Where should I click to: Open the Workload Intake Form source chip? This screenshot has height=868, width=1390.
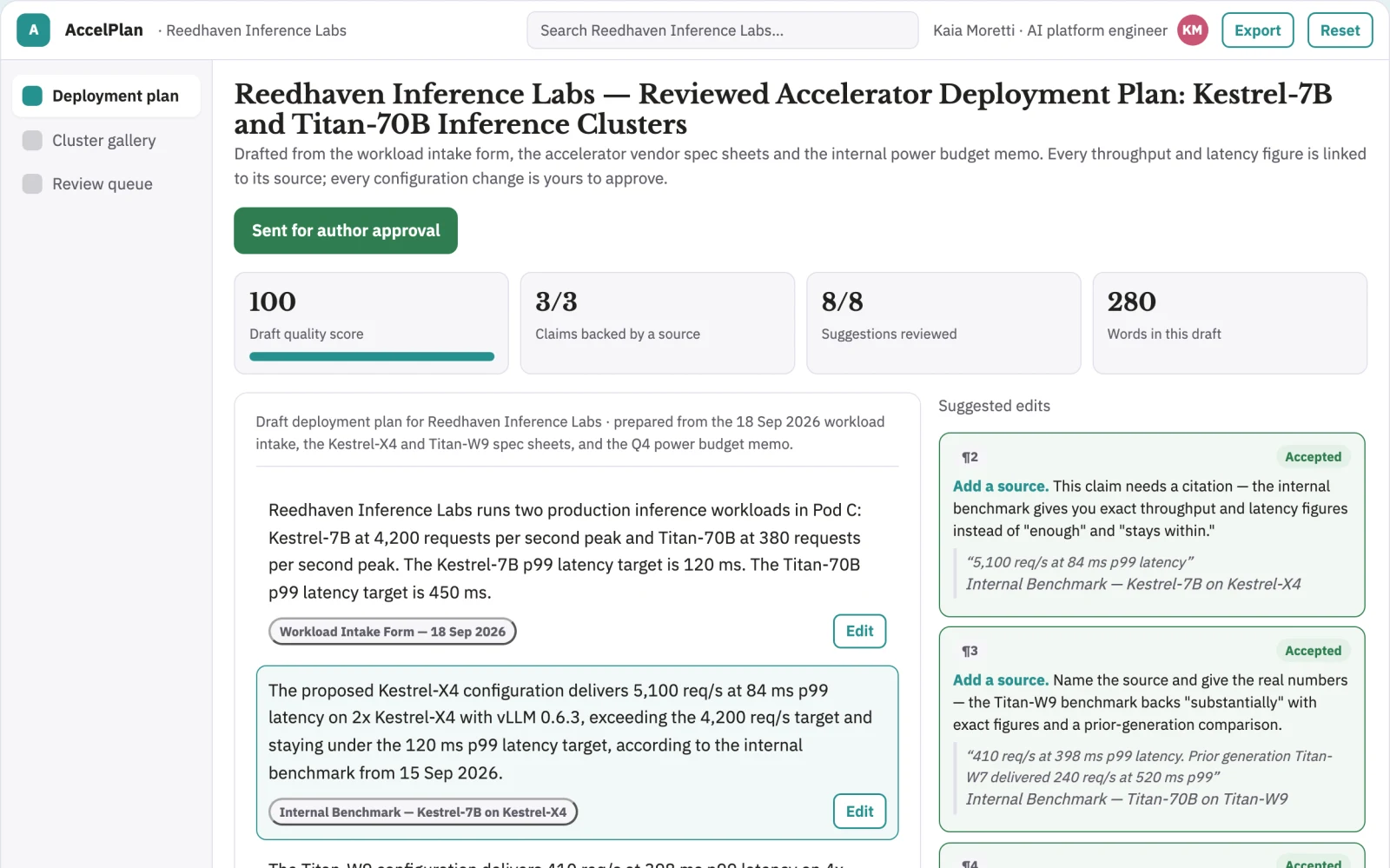click(x=393, y=632)
